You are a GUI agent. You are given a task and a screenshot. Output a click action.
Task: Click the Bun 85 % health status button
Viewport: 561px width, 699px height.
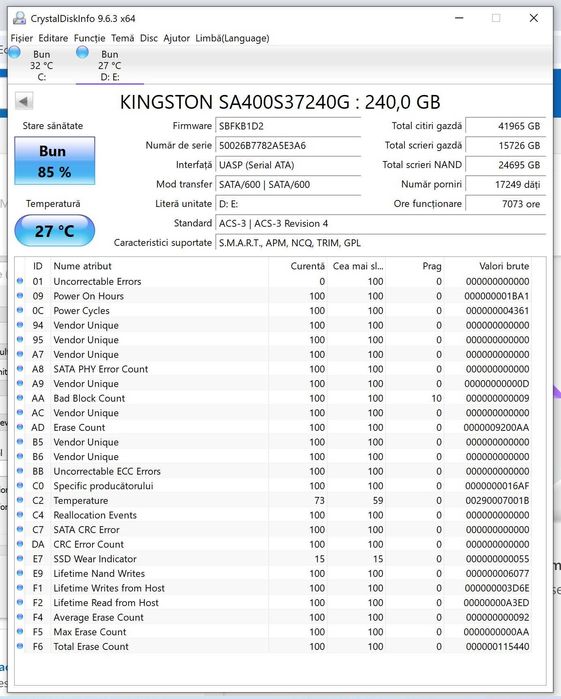55,161
